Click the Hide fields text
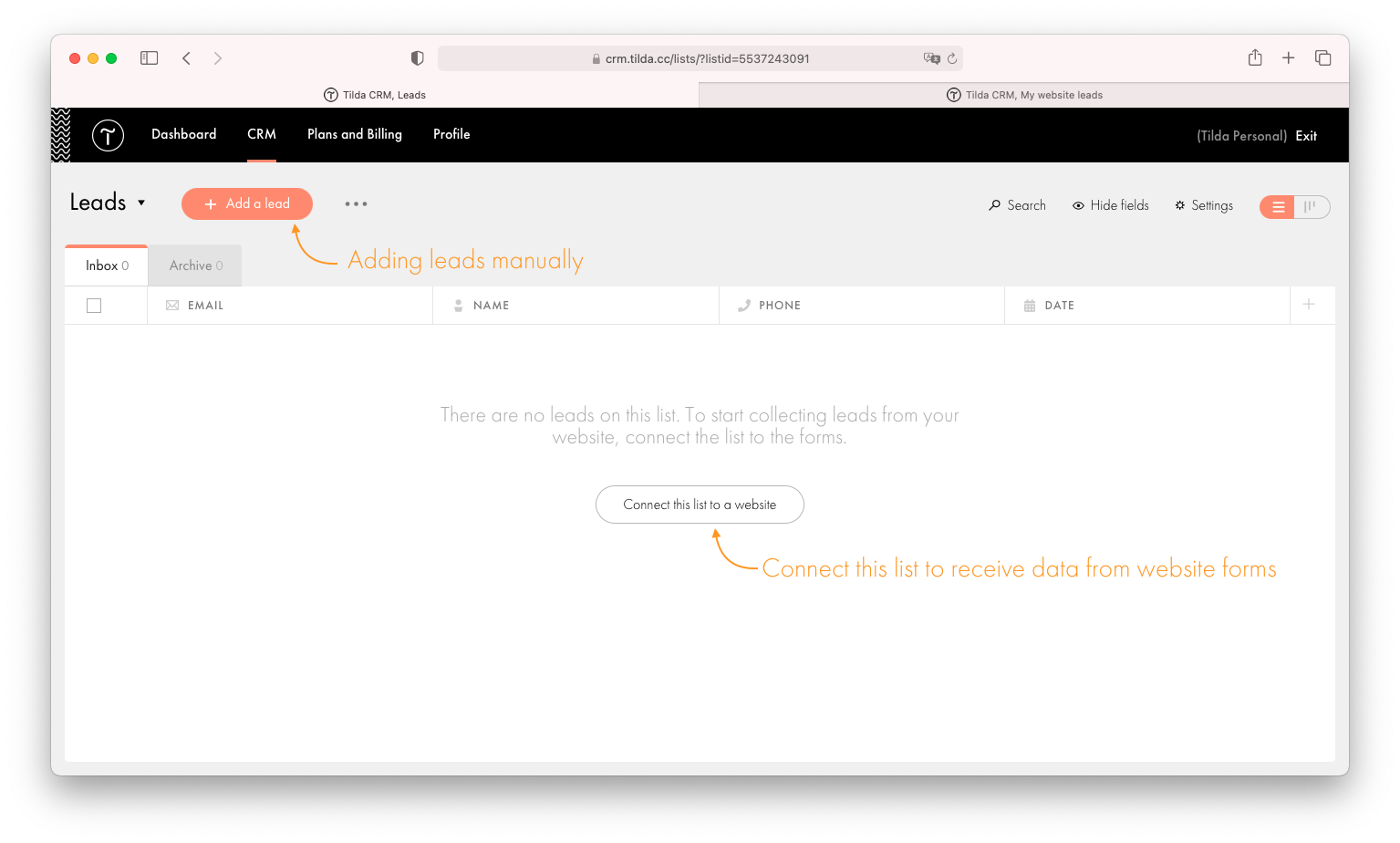The image size is (1400, 843). coord(1120,205)
